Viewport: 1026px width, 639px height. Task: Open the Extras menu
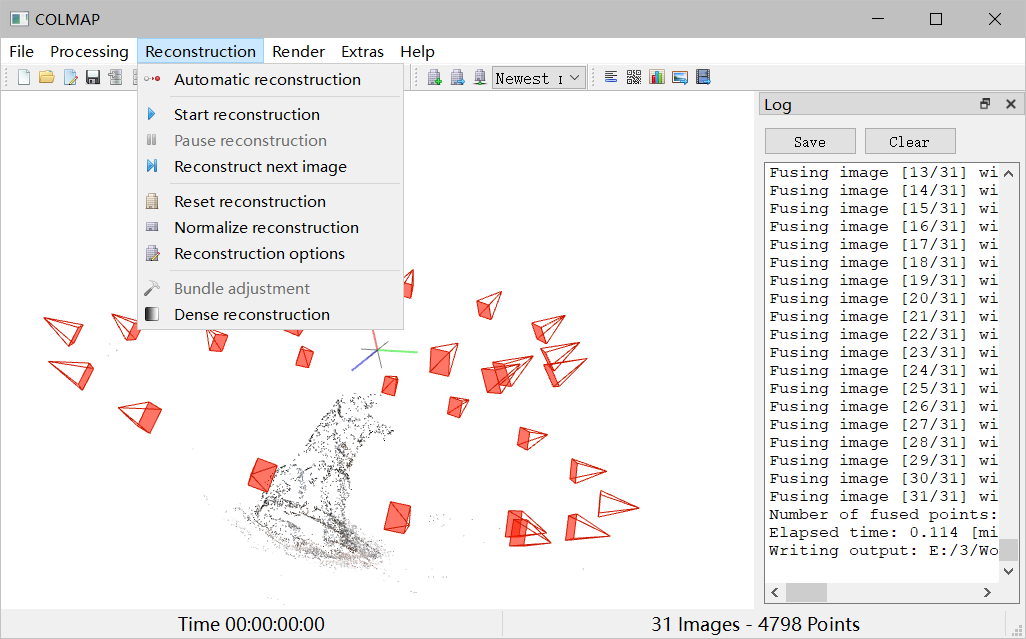tap(363, 52)
